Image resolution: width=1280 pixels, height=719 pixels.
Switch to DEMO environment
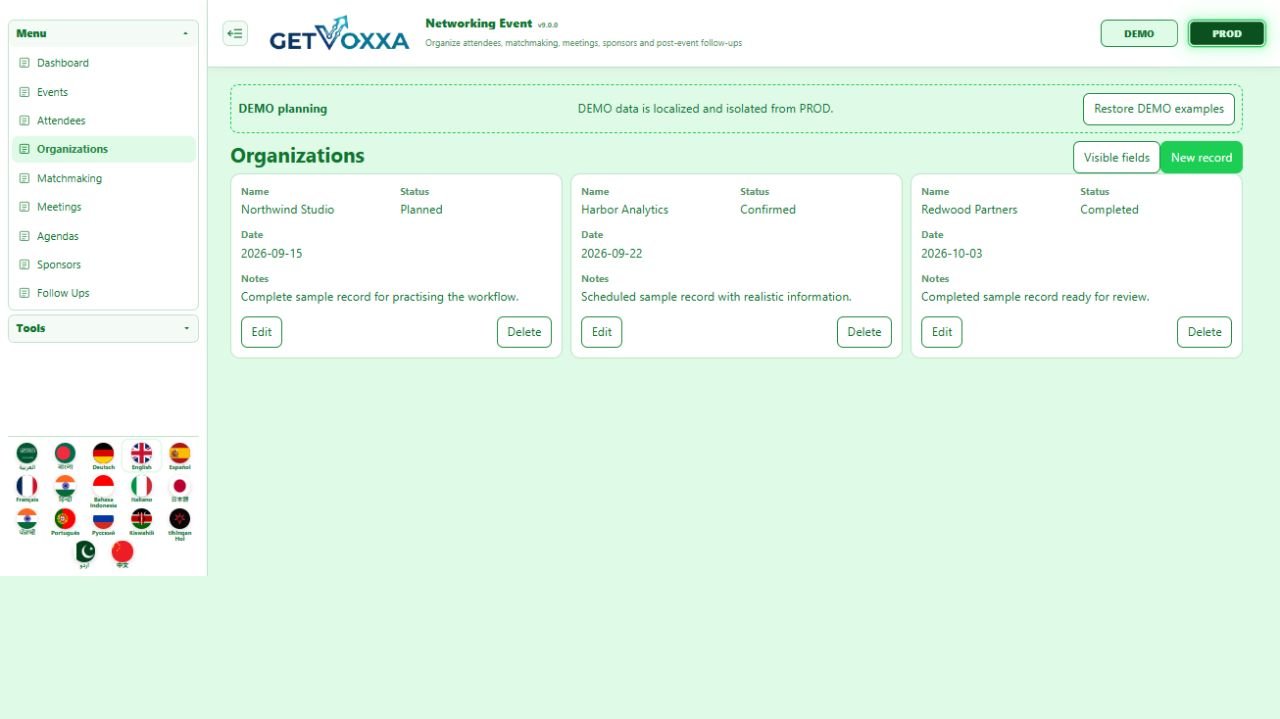(1139, 33)
